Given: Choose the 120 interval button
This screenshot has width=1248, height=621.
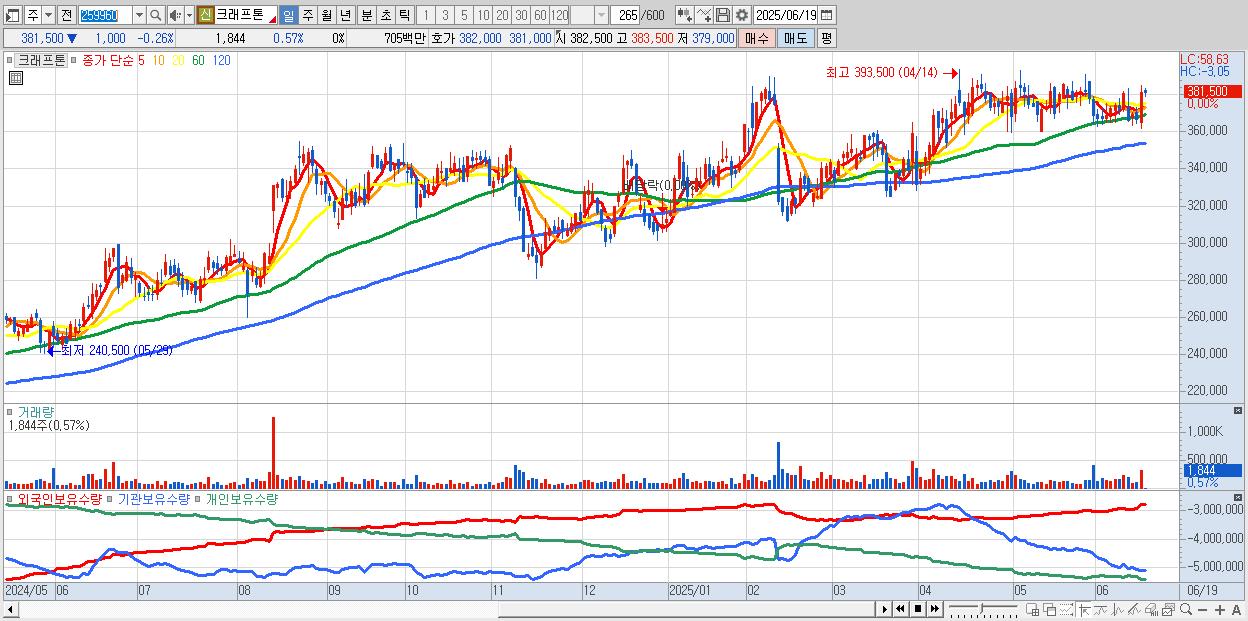Looking at the screenshot, I should pos(560,15).
